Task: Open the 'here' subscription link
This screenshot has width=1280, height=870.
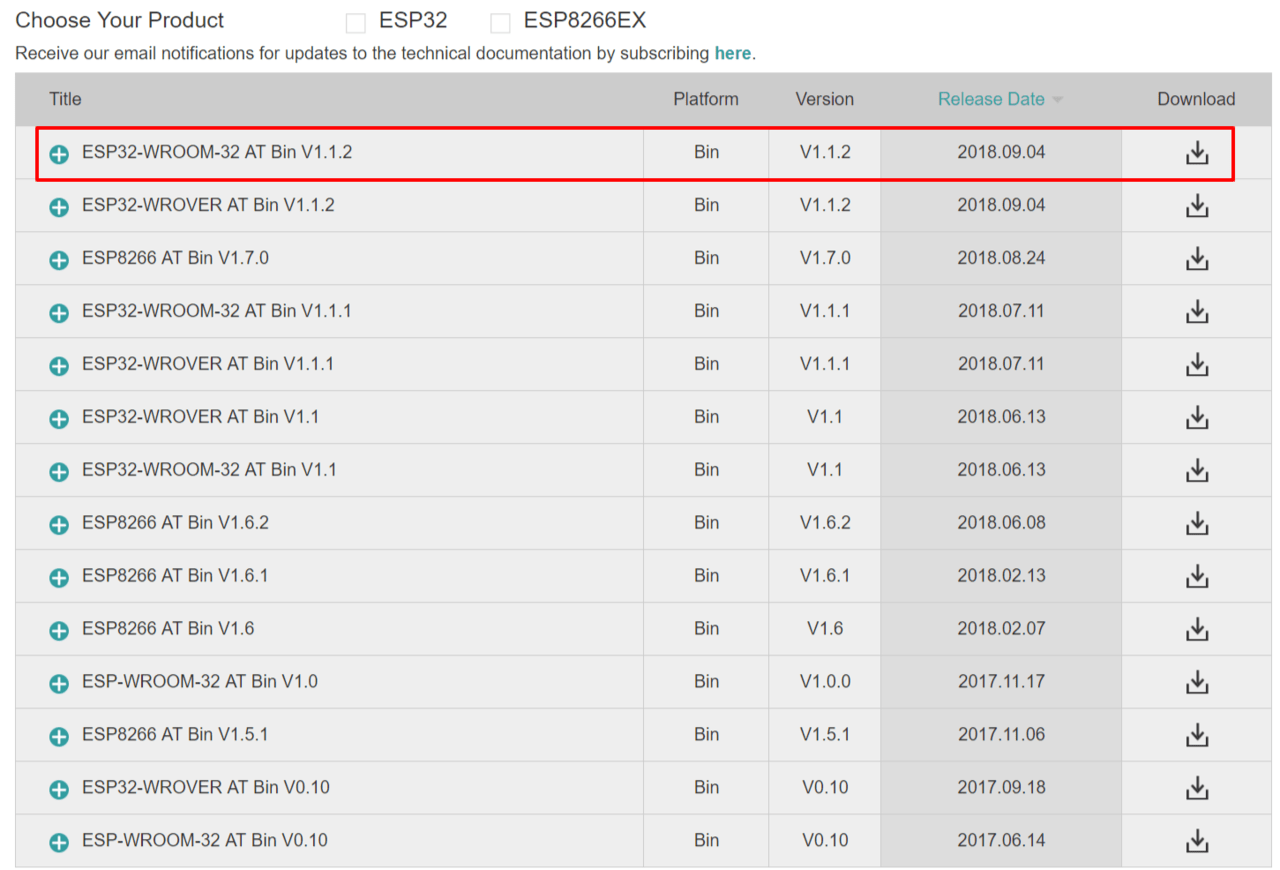Action: point(732,53)
